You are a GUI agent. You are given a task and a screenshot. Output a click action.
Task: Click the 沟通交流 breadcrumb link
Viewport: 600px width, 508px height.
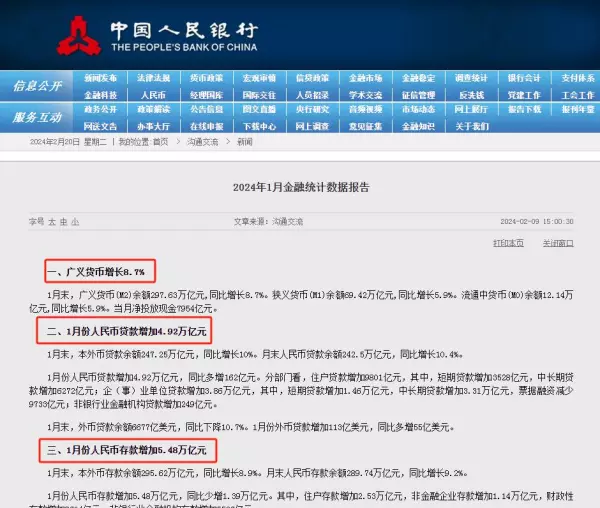pos(202,142)
